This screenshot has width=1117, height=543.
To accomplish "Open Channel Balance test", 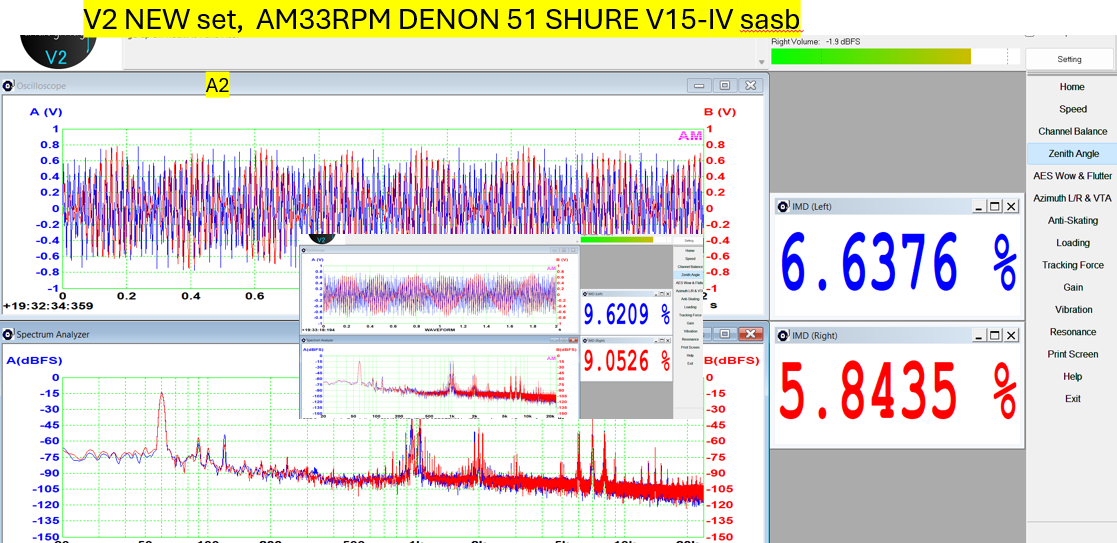I will point(1071,131).
